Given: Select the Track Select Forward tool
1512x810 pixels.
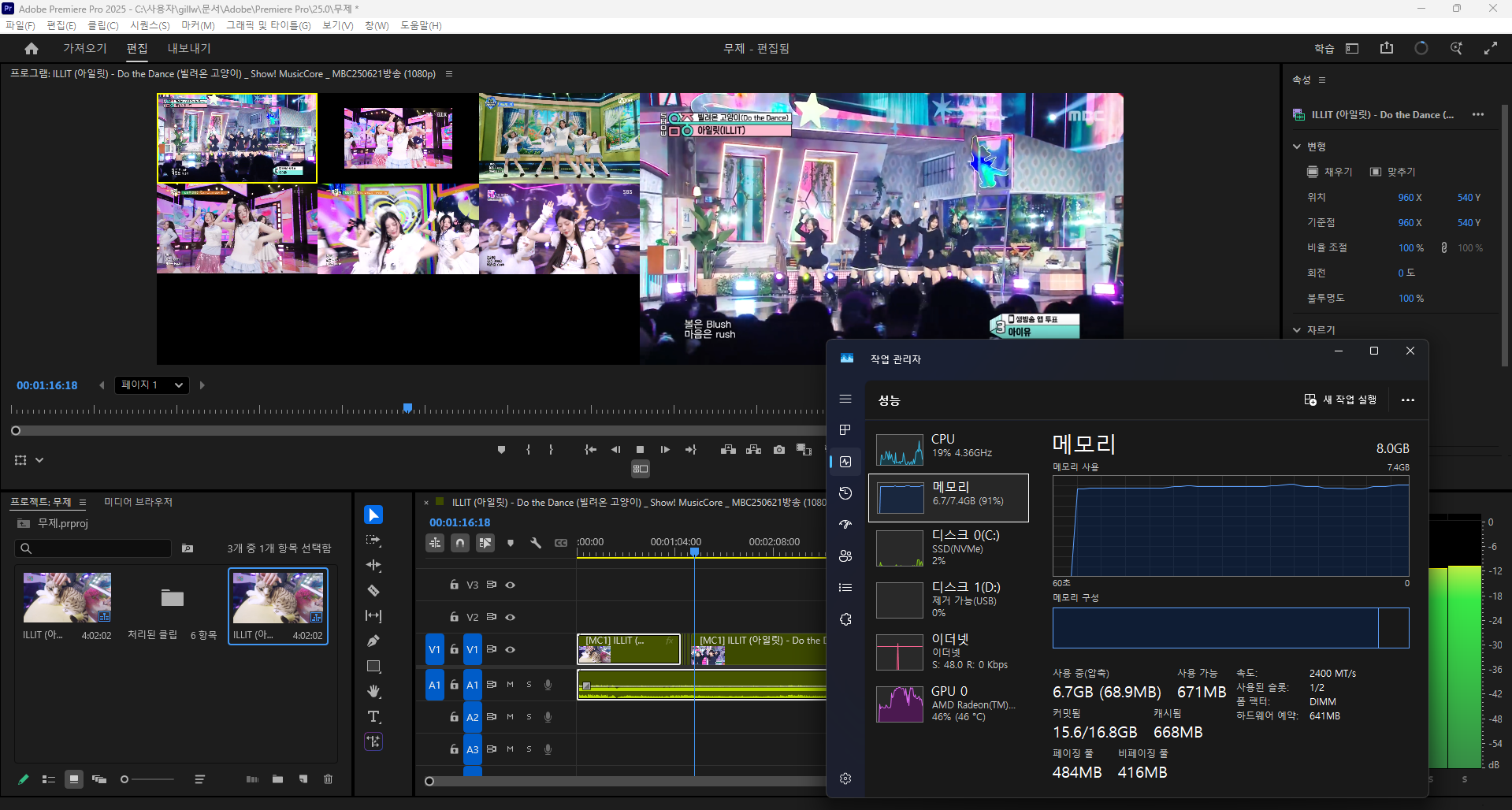Looking at the screenshot, I should (373, 541).
